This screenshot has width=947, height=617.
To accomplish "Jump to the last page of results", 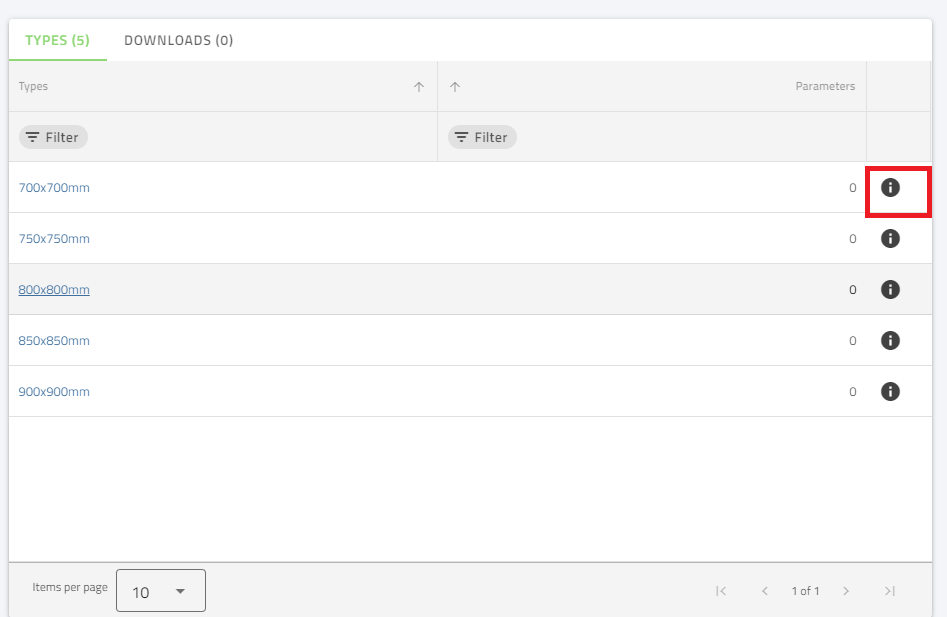I will click(890, 591).
